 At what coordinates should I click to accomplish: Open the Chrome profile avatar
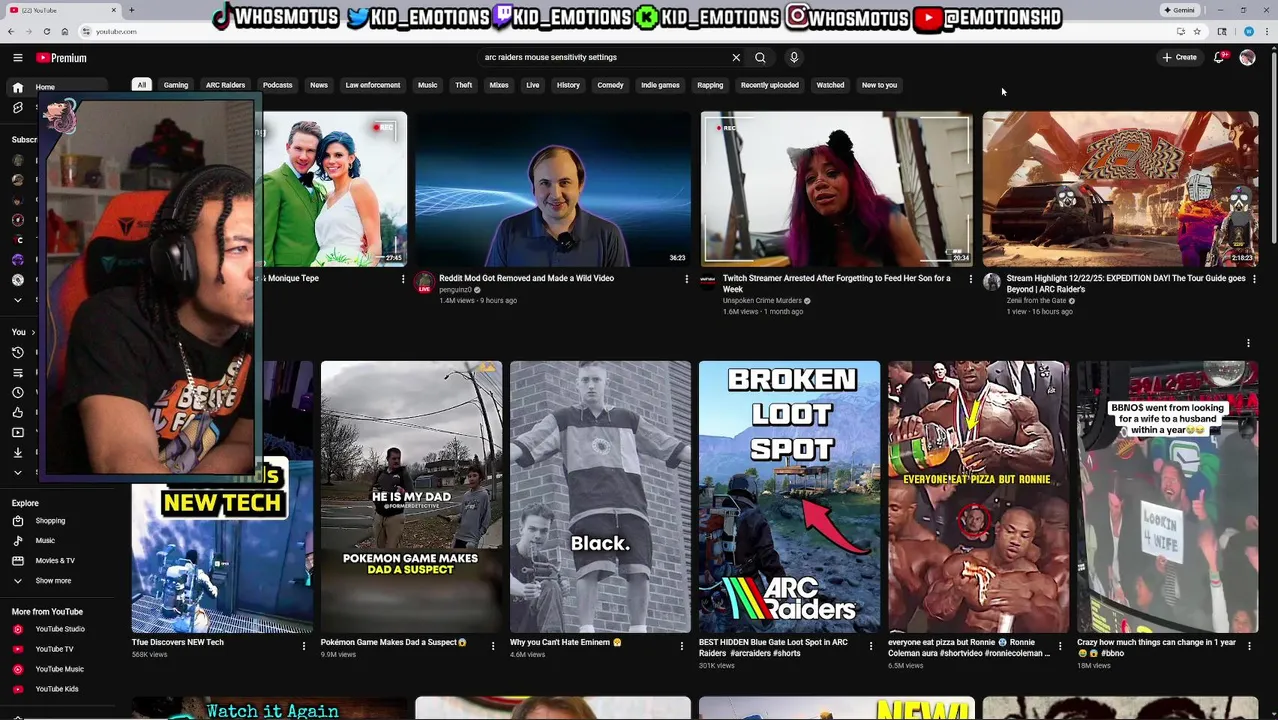pos(1249,32)
